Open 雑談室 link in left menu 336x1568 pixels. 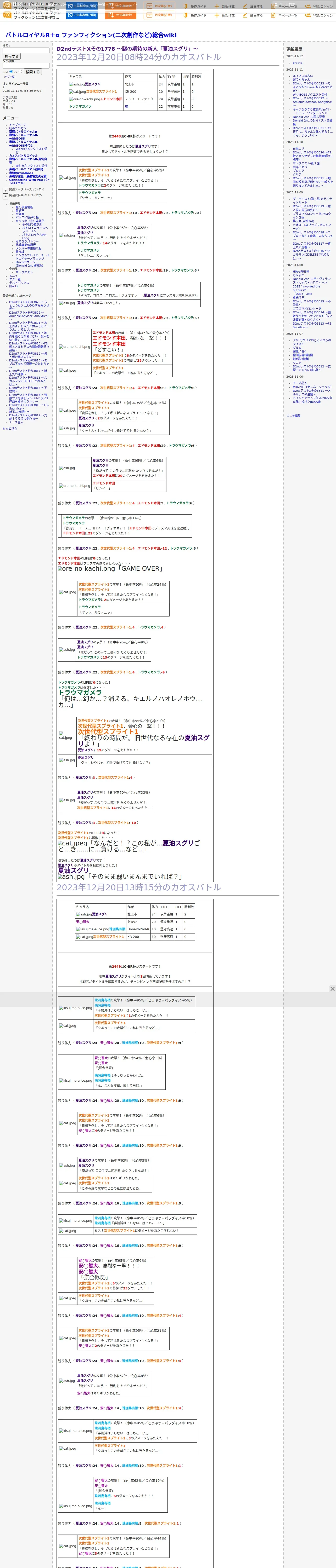click(20, 211)
